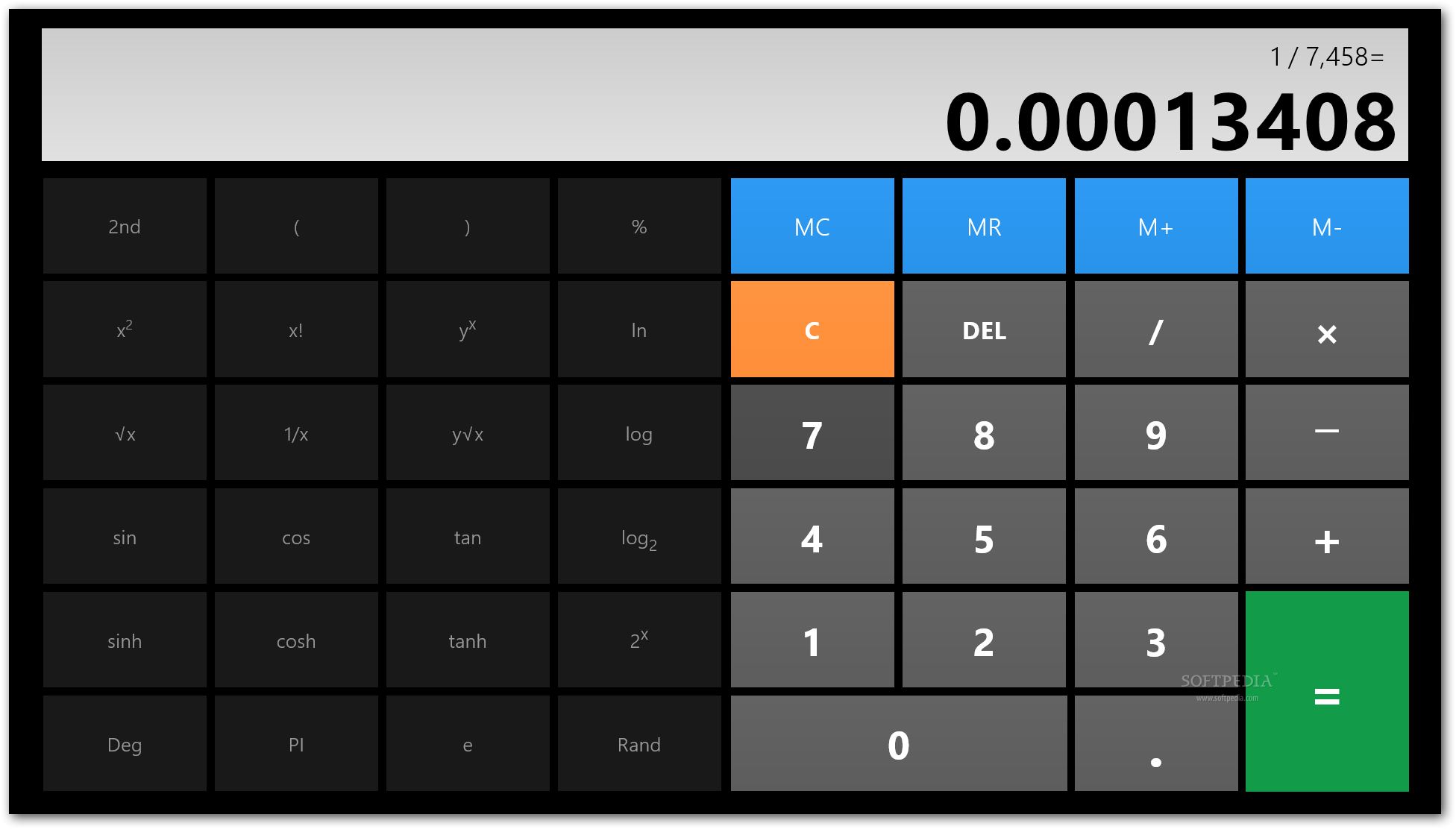This screenshot has height=829, width=1456.
Task: Click the equals (=) button
Action: 1326,694
